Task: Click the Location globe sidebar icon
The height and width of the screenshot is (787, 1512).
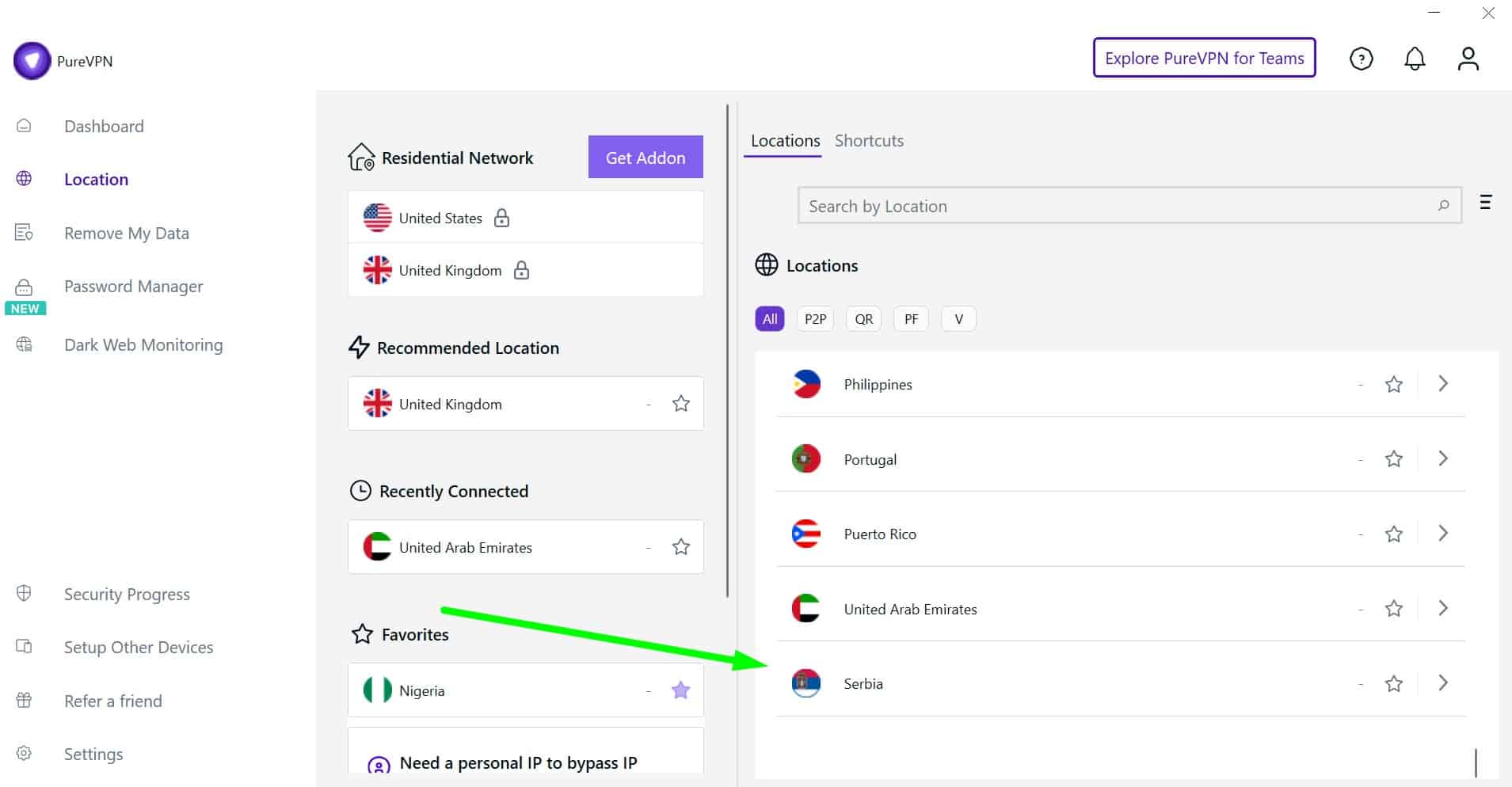Action: (24, 179)
